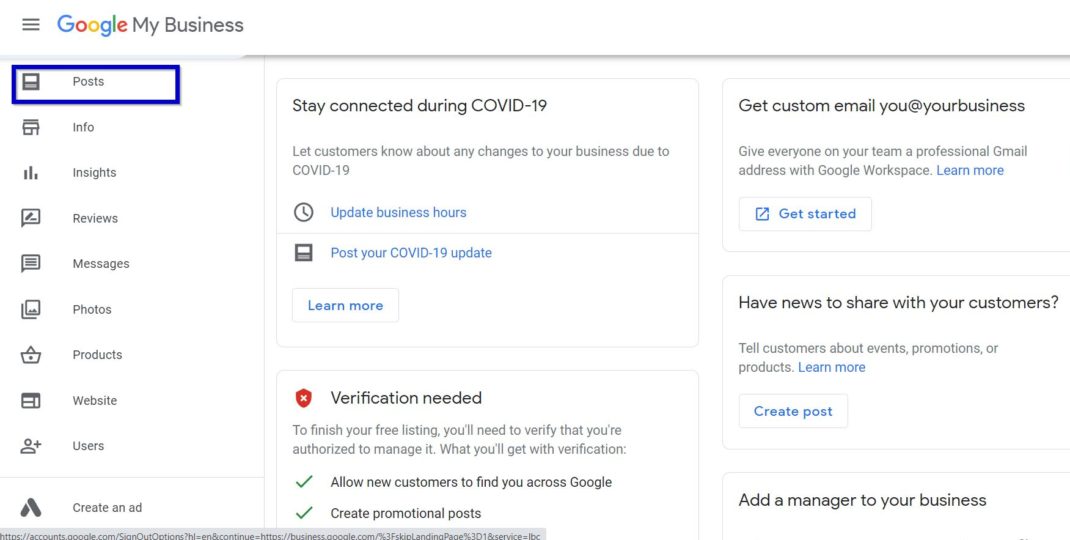Open Users in the sidebar
The width and height of the screenshot is (1070, 540).
click(88, 446)
